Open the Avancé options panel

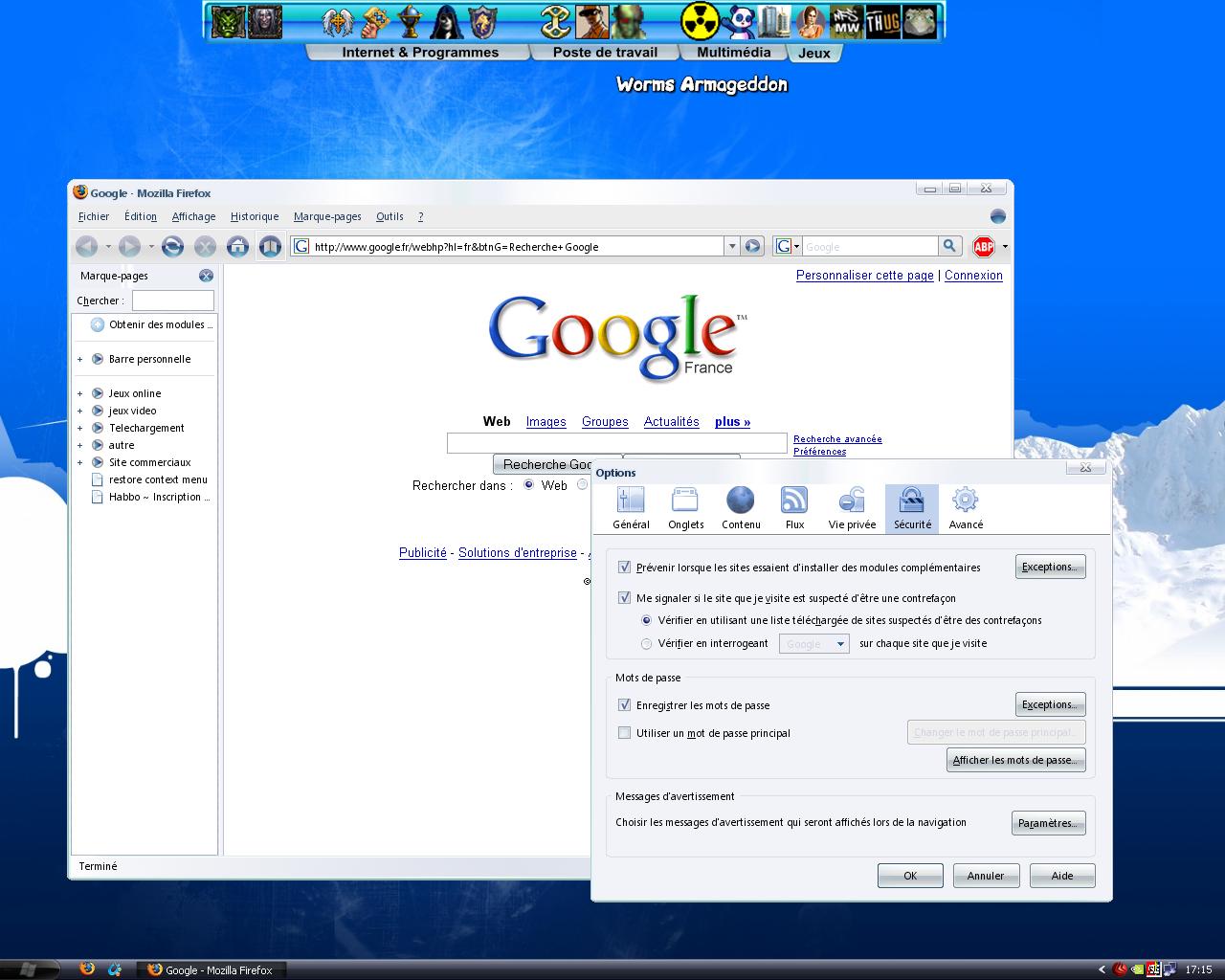pyautogui.click(x=966, y=507)
